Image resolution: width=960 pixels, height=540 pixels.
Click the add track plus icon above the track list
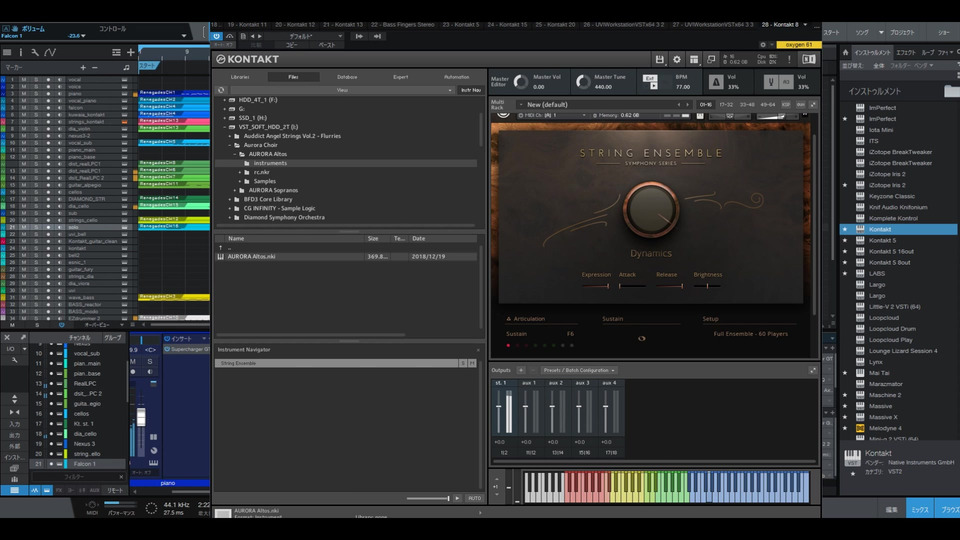pos(130,52)
